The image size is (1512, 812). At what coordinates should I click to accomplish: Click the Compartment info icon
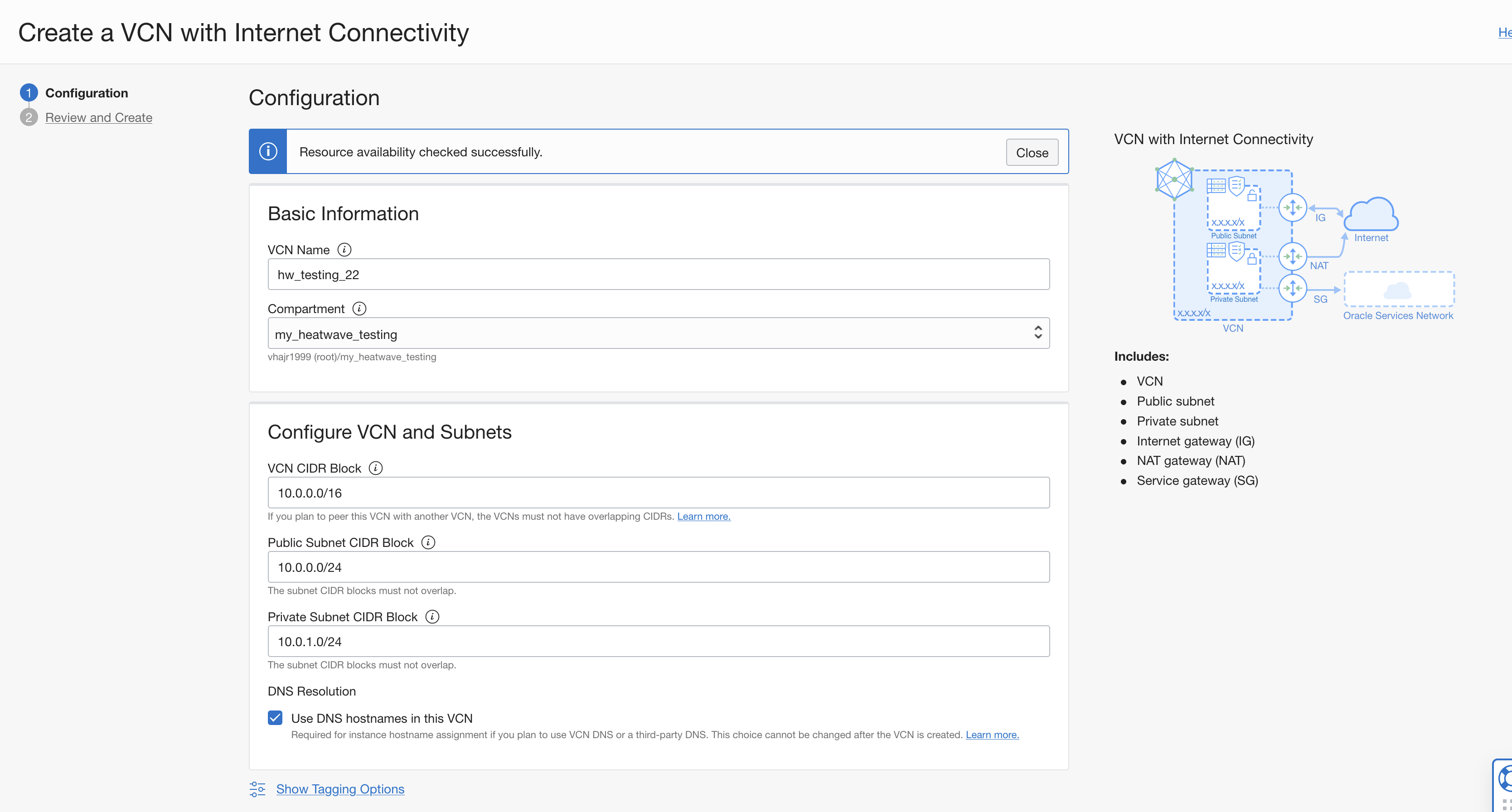359,309
